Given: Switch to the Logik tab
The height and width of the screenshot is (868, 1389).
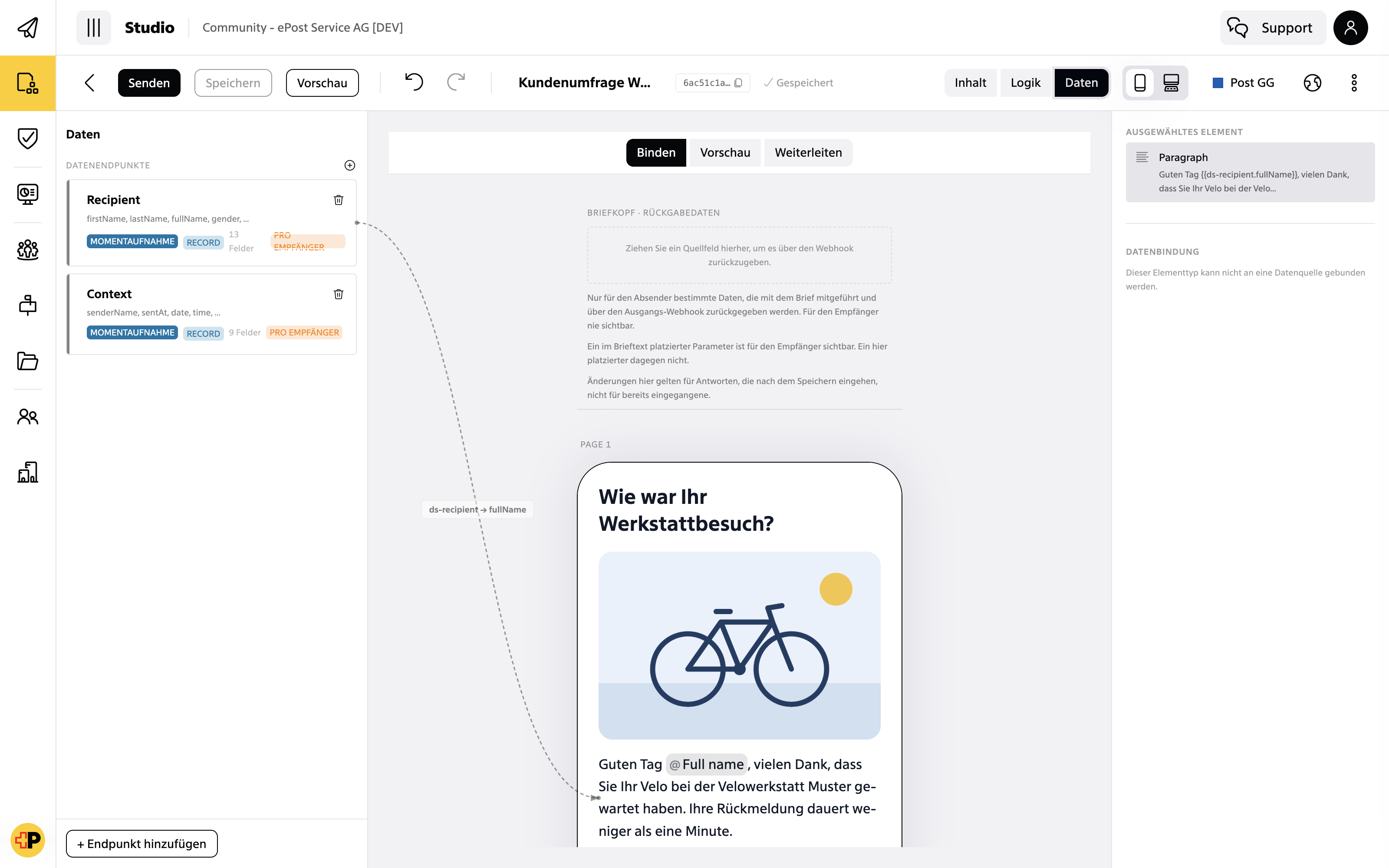Looking at the screenshot, I should (x=1025, y=82).
